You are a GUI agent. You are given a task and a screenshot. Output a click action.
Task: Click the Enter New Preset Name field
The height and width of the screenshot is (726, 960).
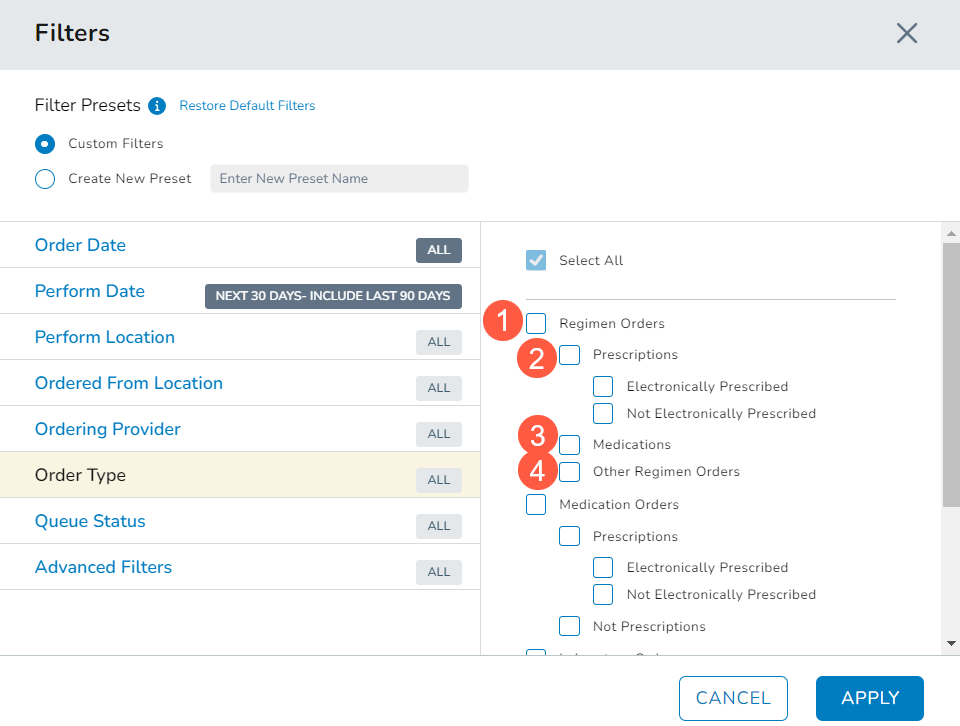pyautogui.click(x=339, y=179)
